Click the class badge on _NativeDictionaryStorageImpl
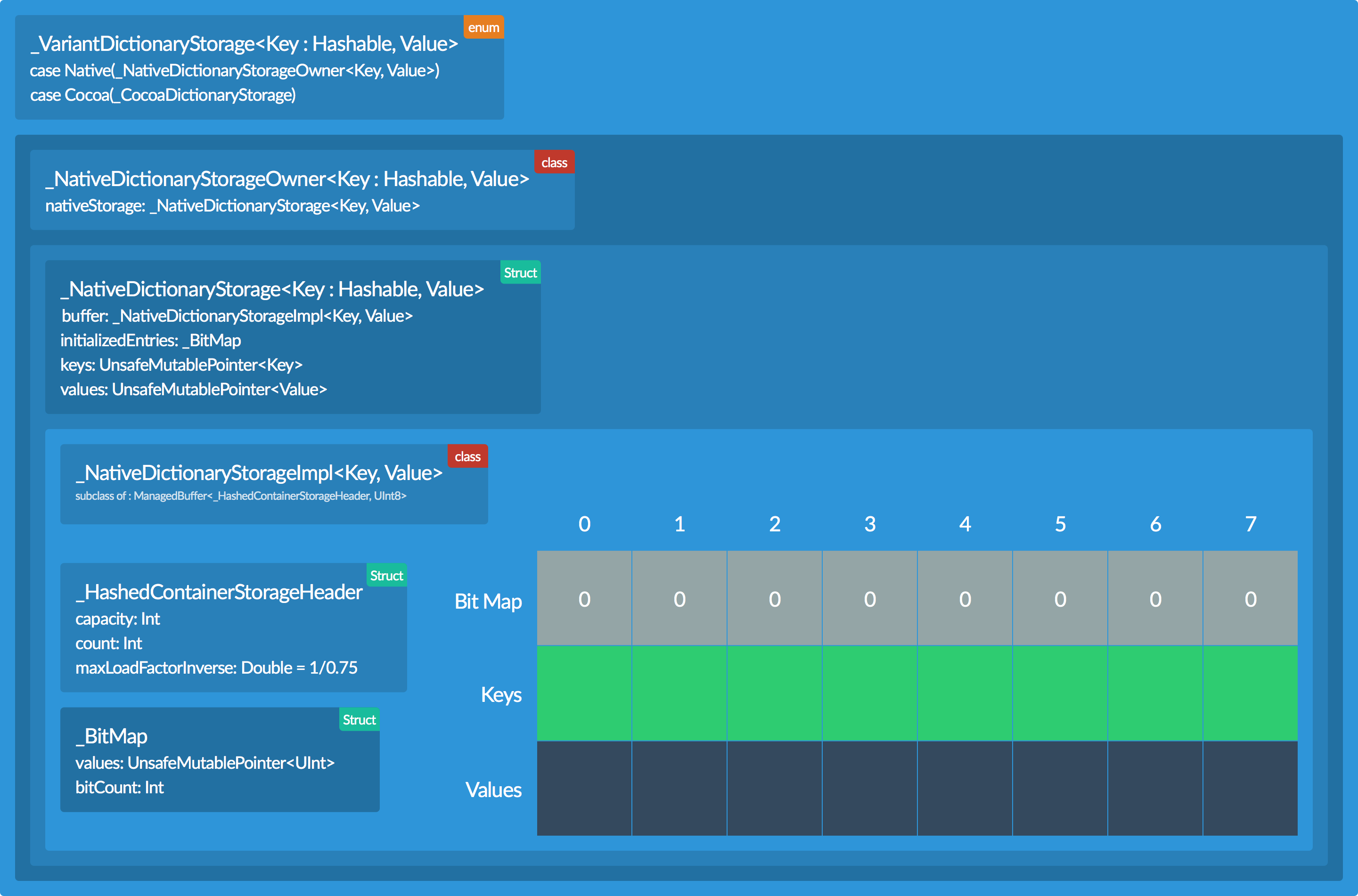The height and width of the screenshot is (896, 1358). click(467, 456)
